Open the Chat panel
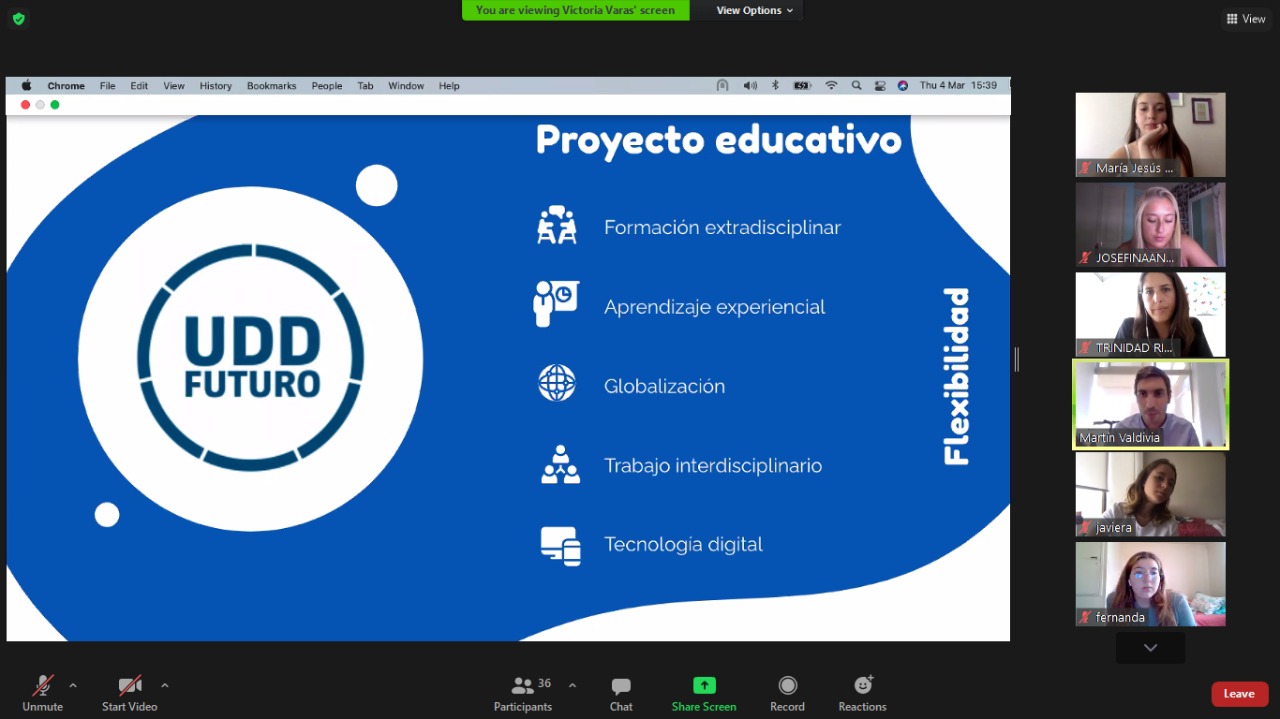Image resolution: width=1280 pixels, height=719 pixels. 621,693
